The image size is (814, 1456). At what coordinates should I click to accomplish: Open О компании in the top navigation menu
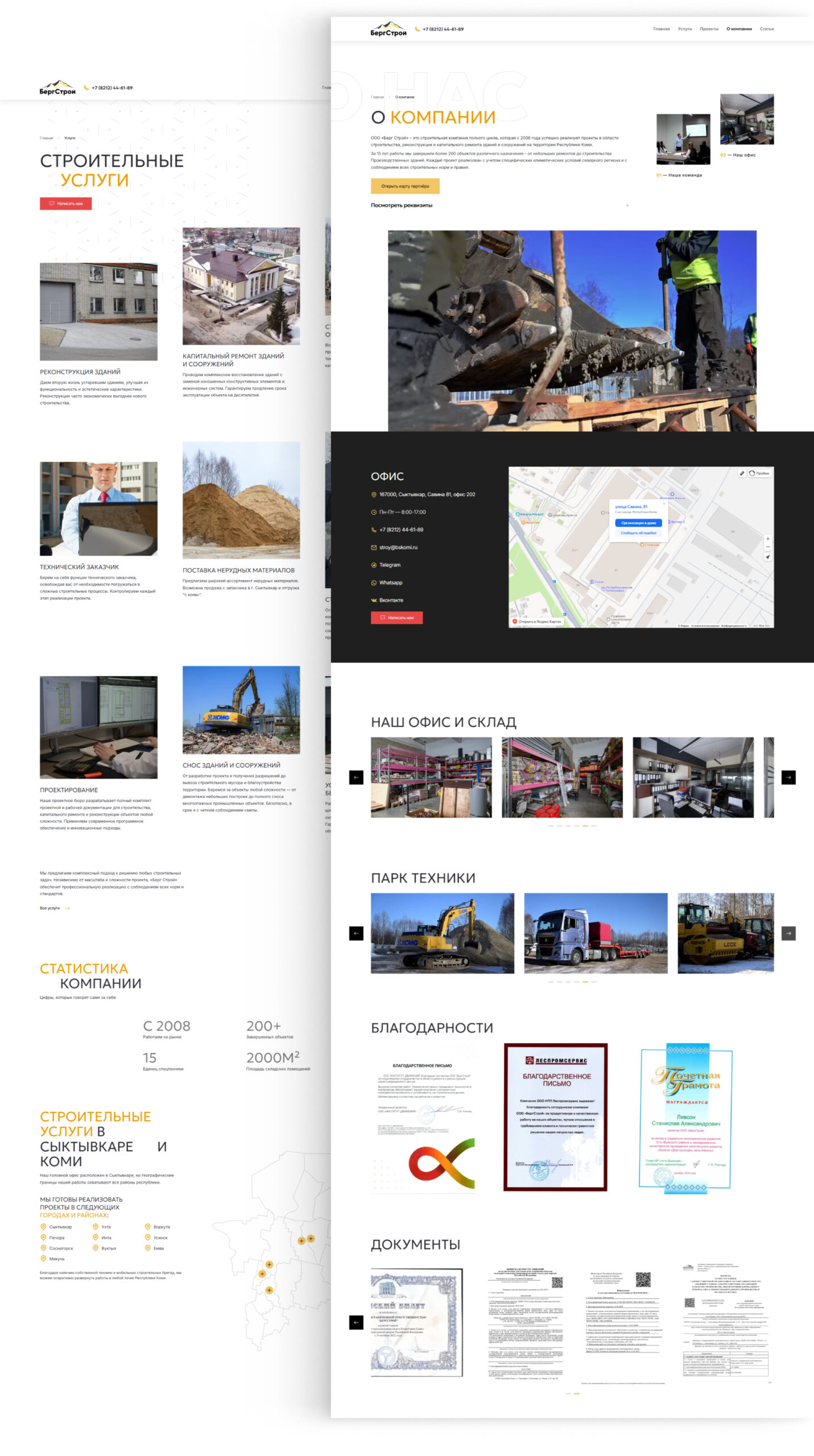click(739, 29)
